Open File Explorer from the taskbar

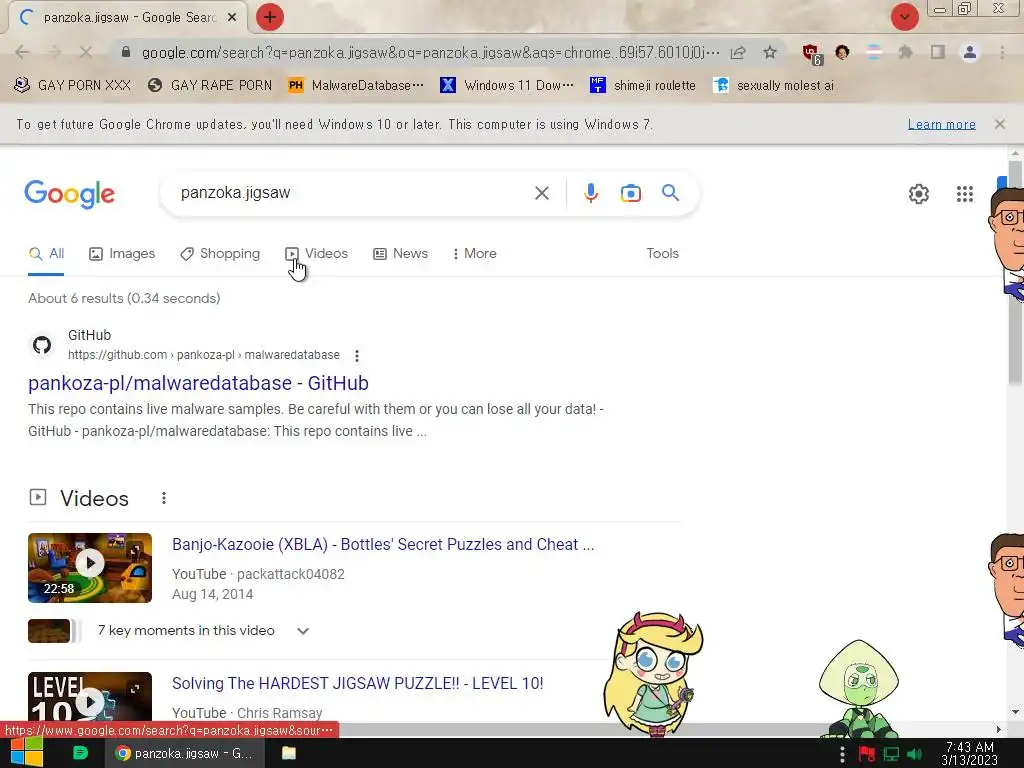[289, 753]
